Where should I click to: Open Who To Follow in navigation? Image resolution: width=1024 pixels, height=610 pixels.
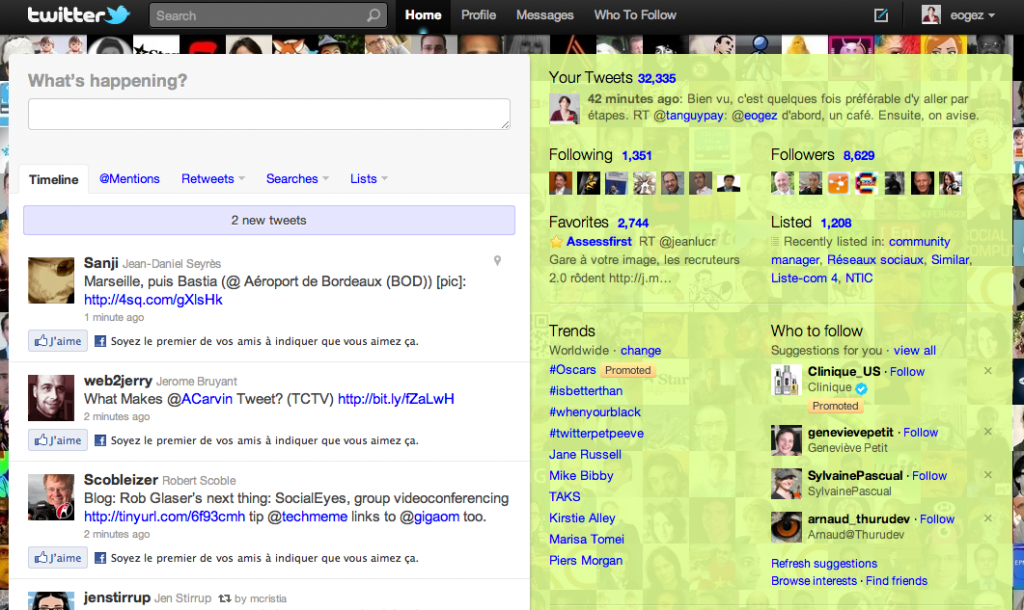[635, 15]
